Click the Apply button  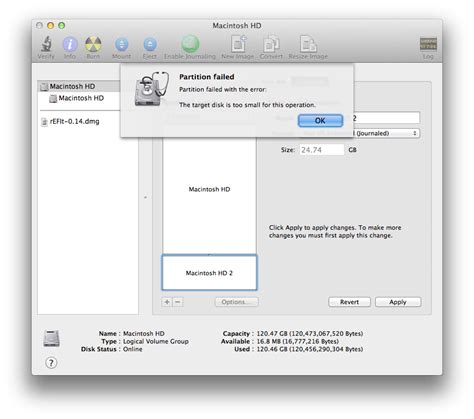(x=398, y=302)
